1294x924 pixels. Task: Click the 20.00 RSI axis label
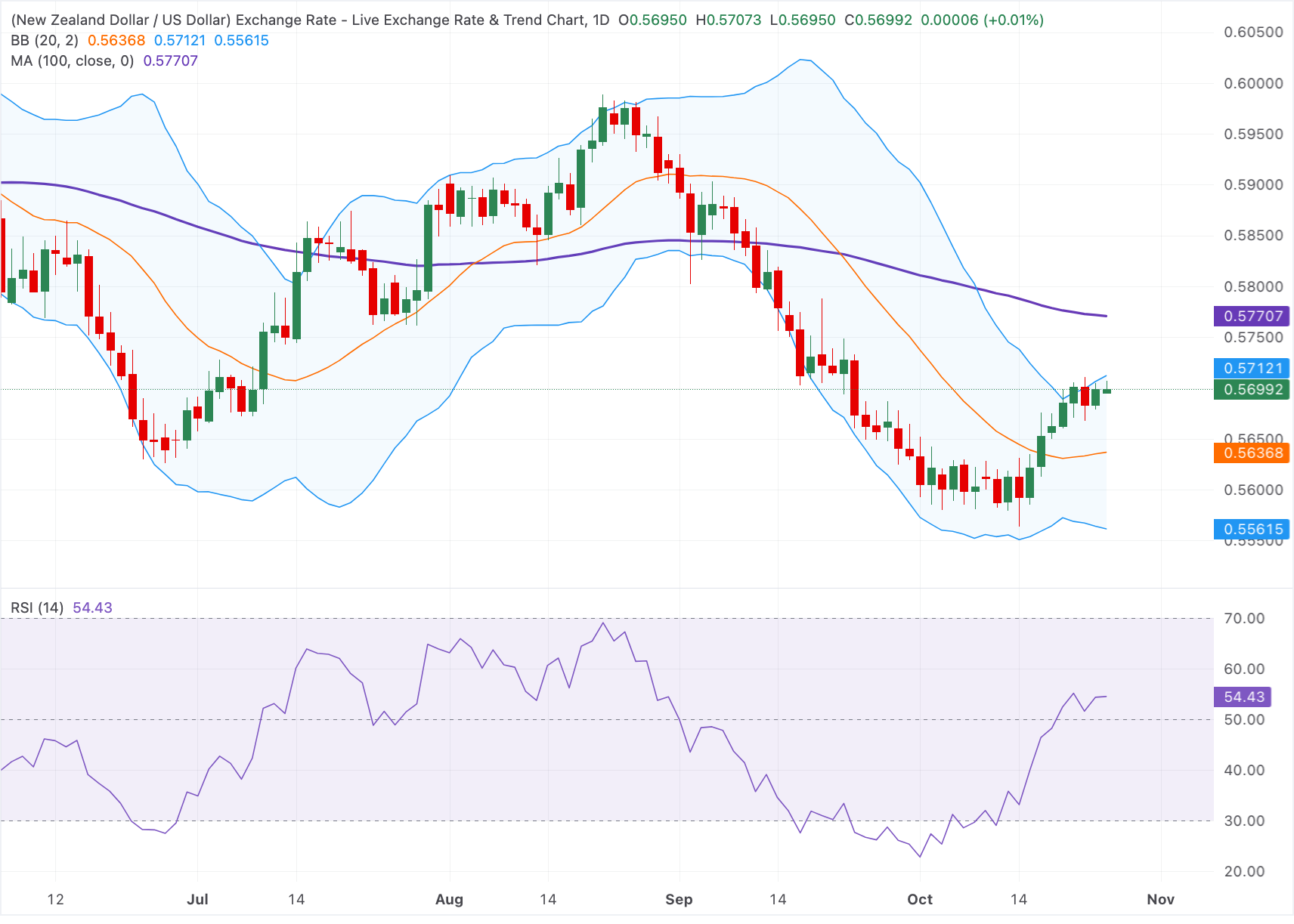(1244, 872)
